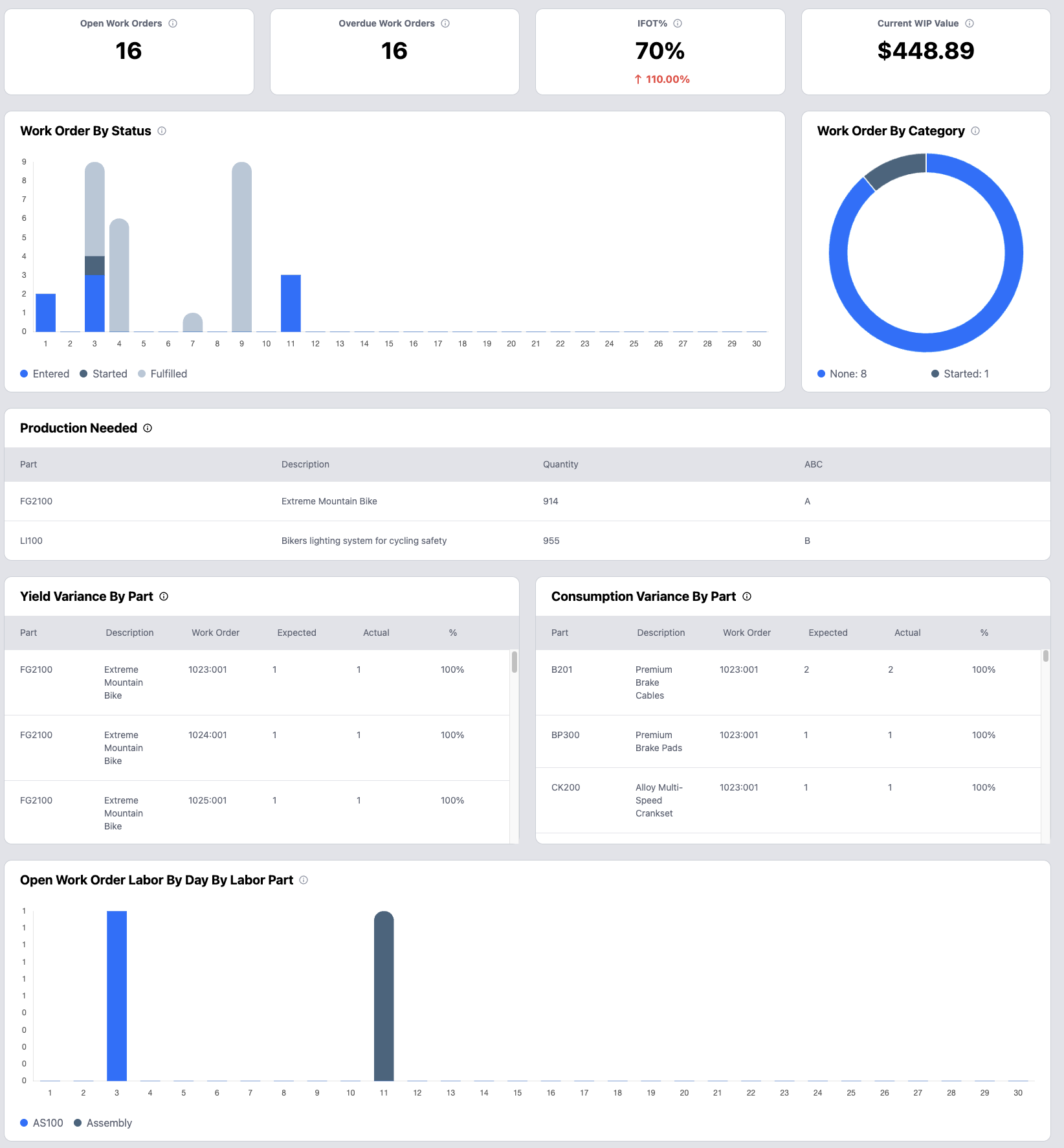View the IFOT% info icon
The width and height of the screenshot is (1064, 1148).
[678, 23]
